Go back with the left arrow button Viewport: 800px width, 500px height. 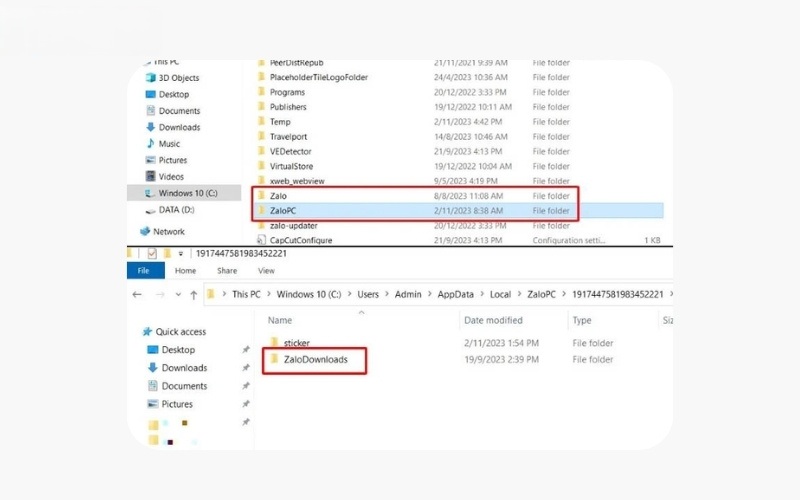tap(137, 294)
